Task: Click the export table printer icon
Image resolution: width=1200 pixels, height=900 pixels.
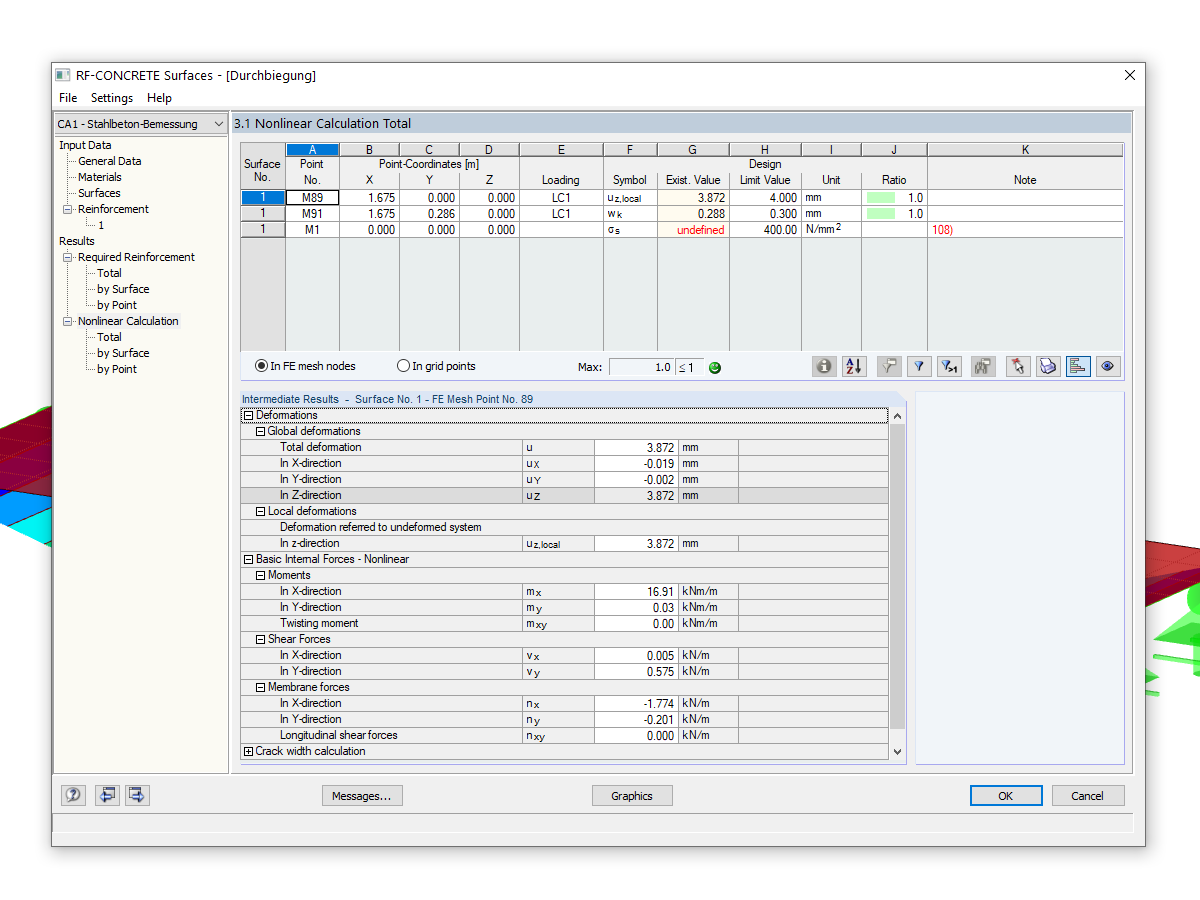Action: pyautogui.click(x=1047, y=367)
